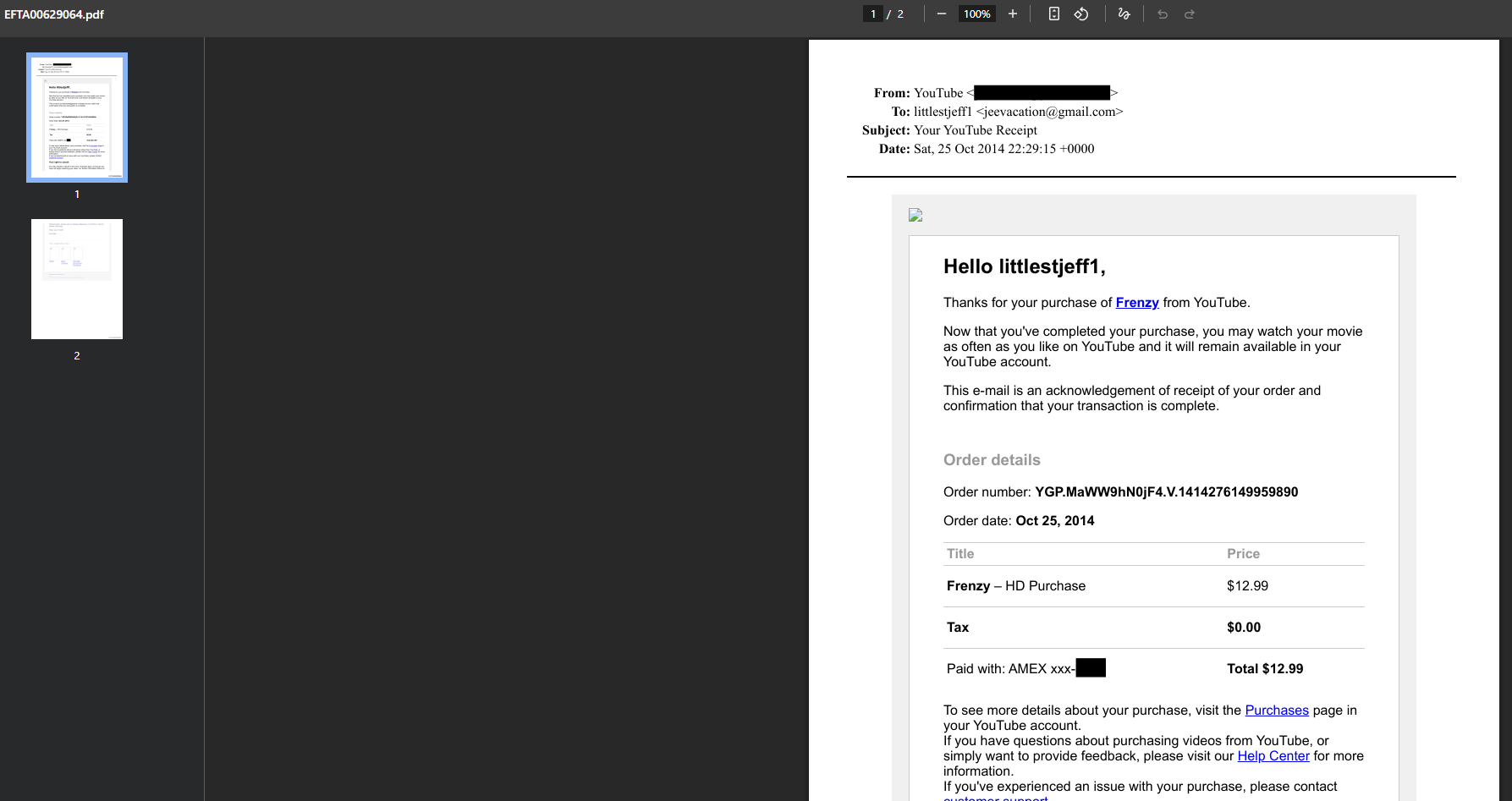Click the undo arrow in toolbar
The width and height of the screenshot is (1512, 801).
(1163, 14)
